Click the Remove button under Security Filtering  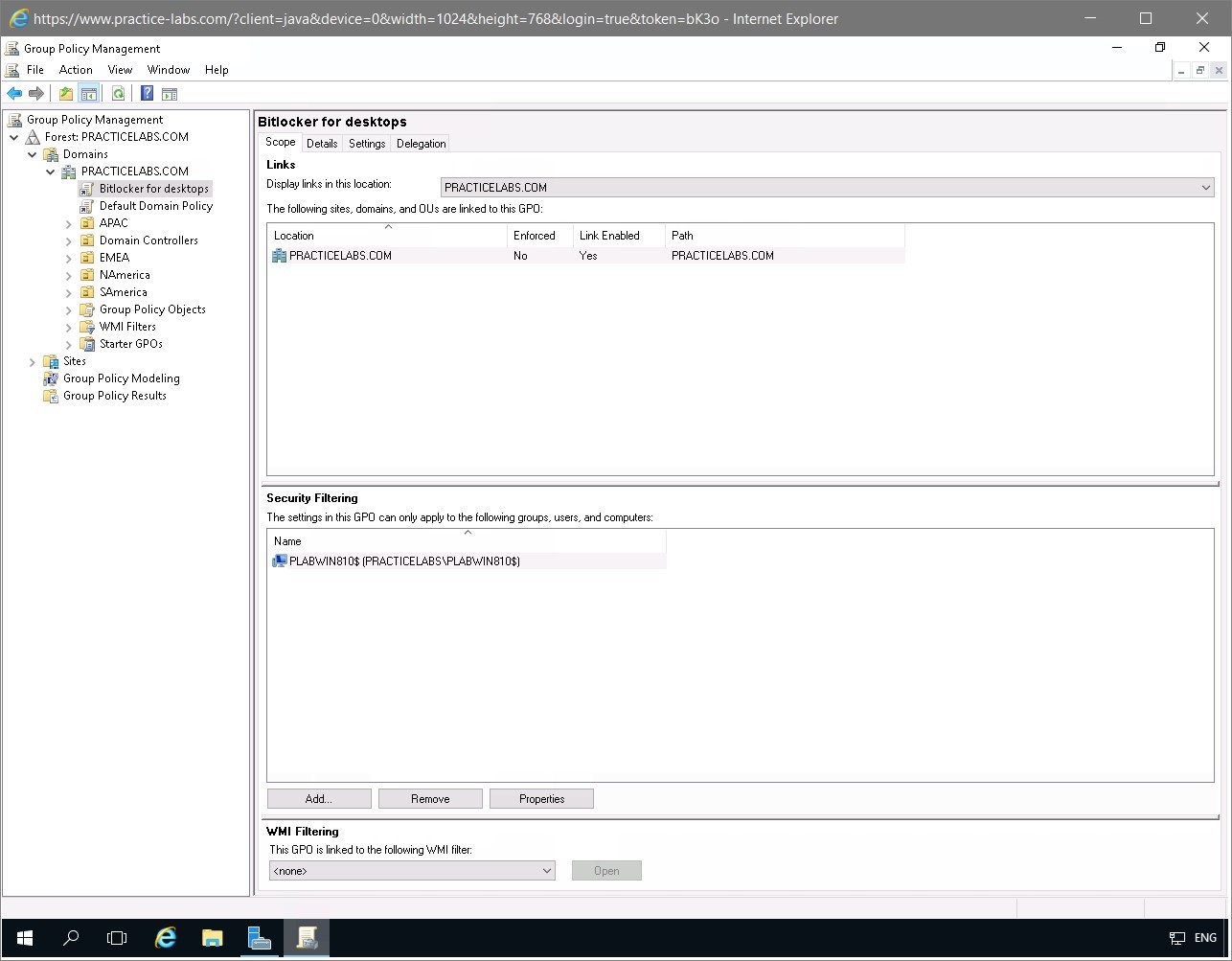pyautogui.click(x=429, y=798)
